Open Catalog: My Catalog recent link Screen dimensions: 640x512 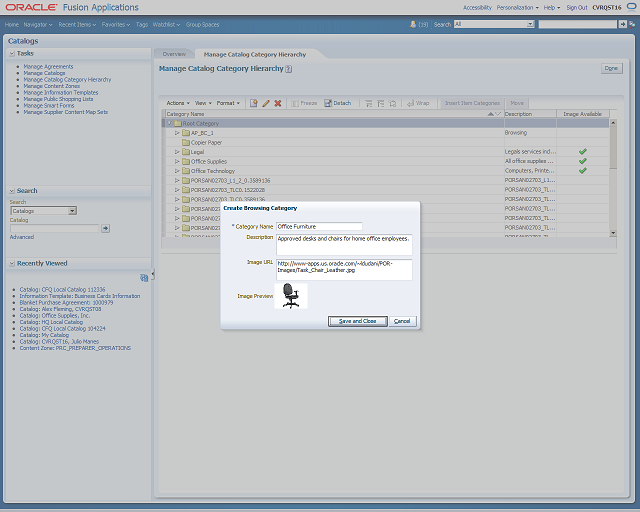click(x=44, y=335)
